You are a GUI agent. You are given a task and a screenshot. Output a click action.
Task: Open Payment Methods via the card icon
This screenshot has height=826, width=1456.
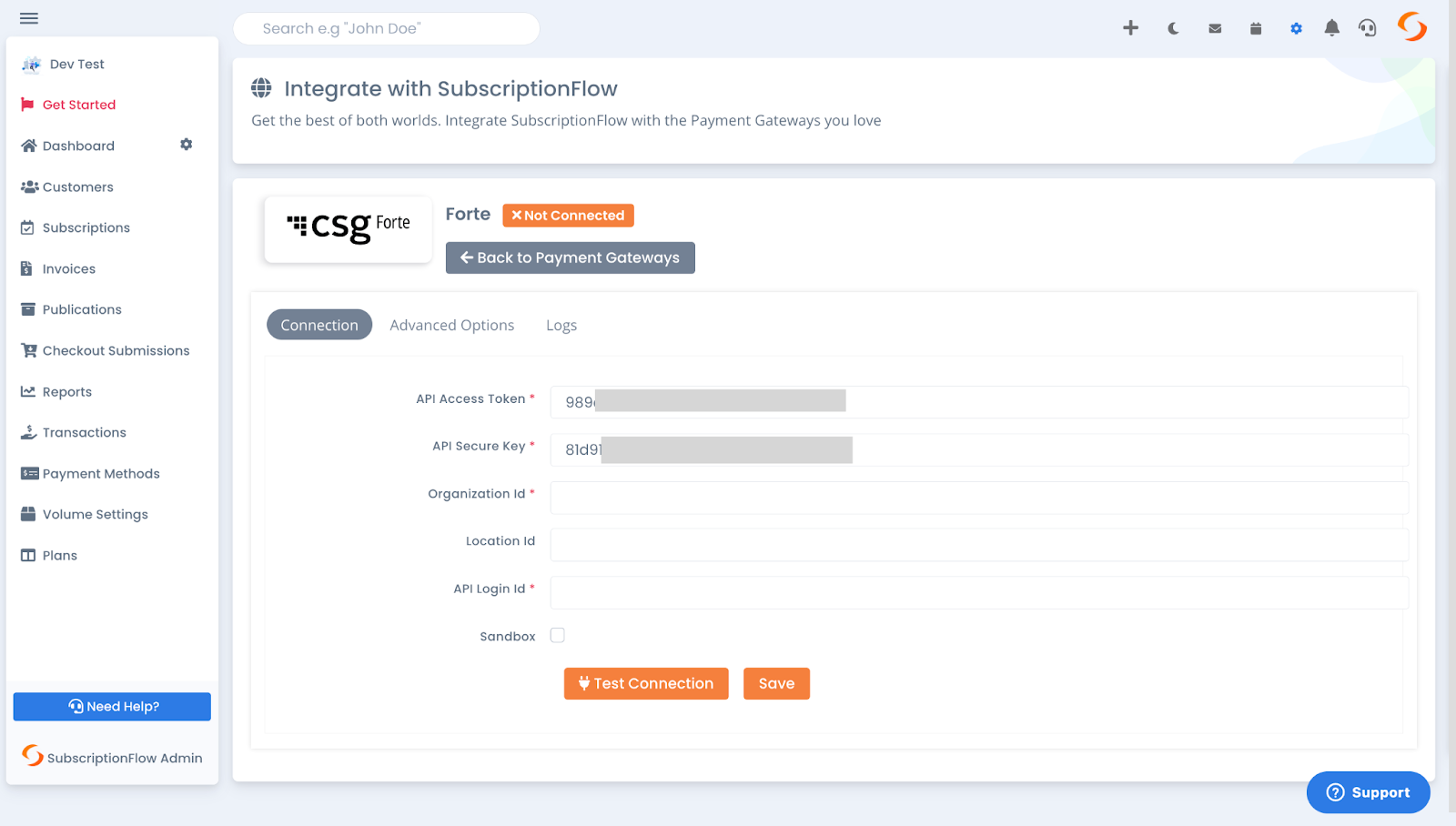pyautogui.click(x=28, y=473)
